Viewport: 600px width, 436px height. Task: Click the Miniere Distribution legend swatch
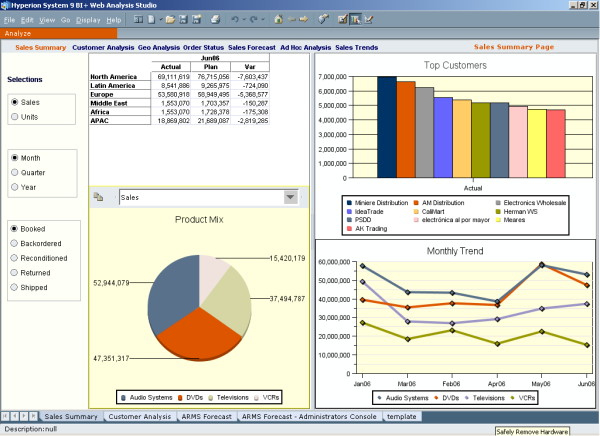(x=349, y=202)
